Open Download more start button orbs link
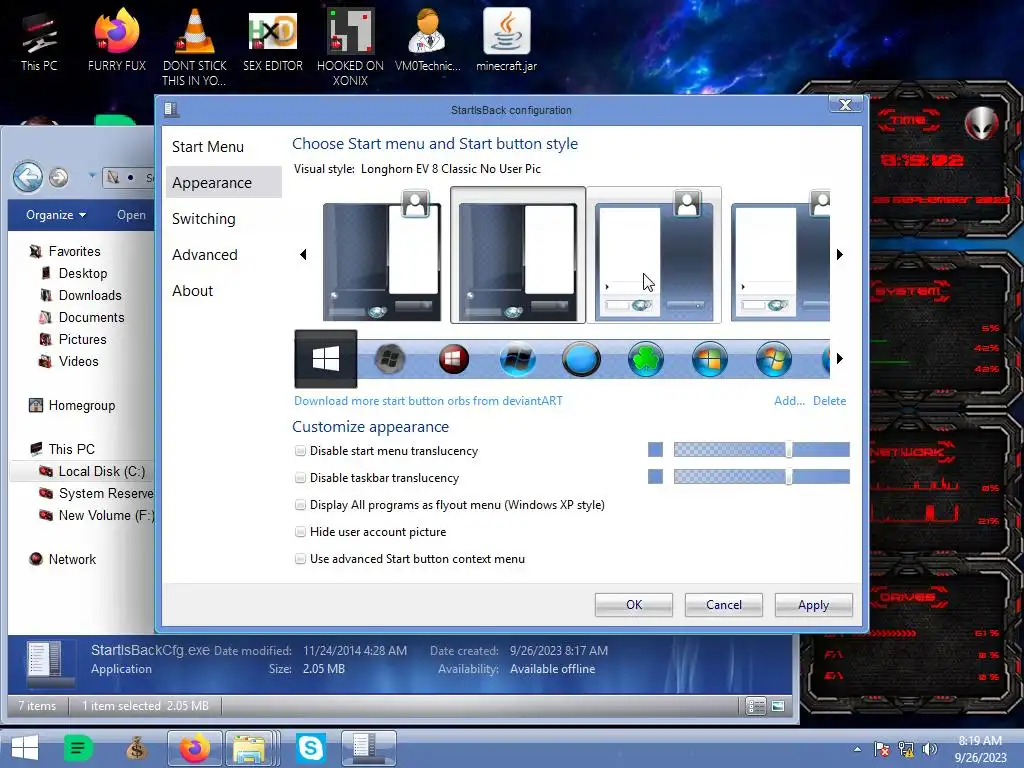Screen dimensions: 1024x768 (x=428, y=401)
